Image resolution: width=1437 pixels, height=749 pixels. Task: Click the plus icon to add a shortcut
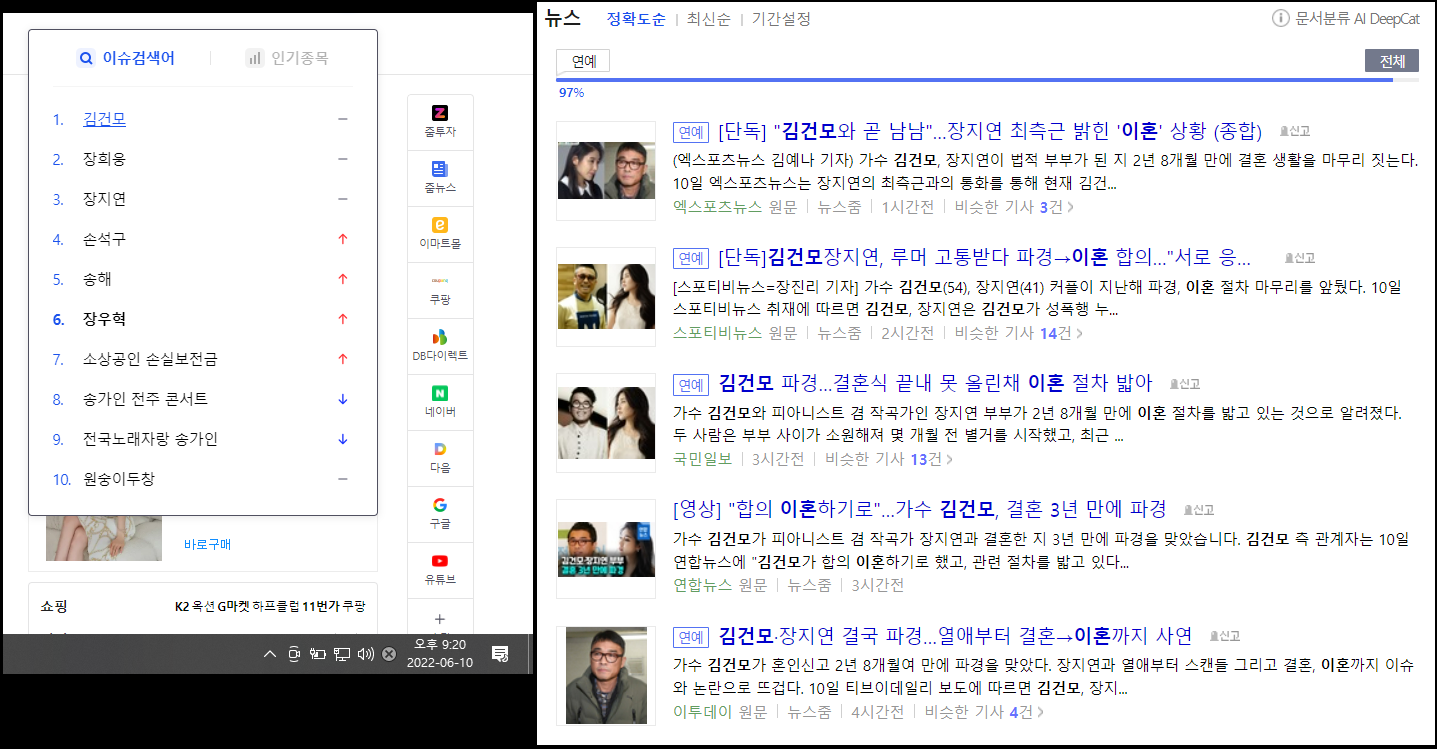tap(440, 618)
